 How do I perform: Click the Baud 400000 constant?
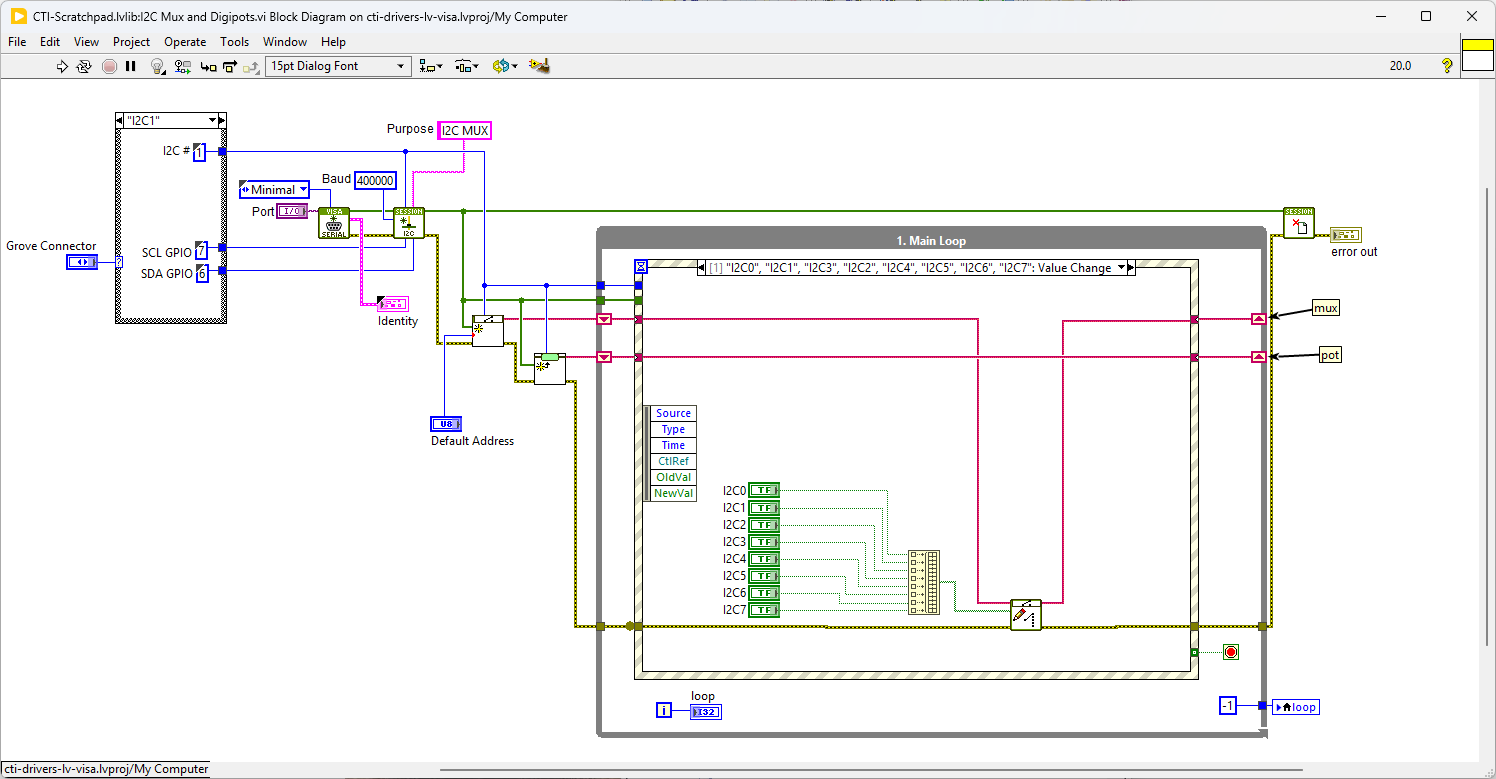375,180
